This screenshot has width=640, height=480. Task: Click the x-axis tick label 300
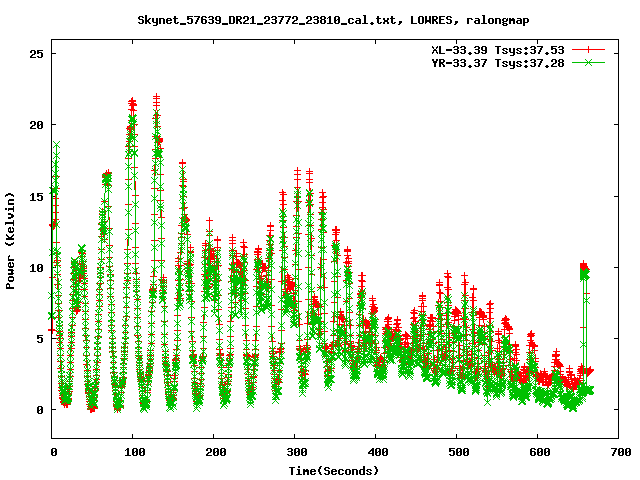(x=296, y=452)
